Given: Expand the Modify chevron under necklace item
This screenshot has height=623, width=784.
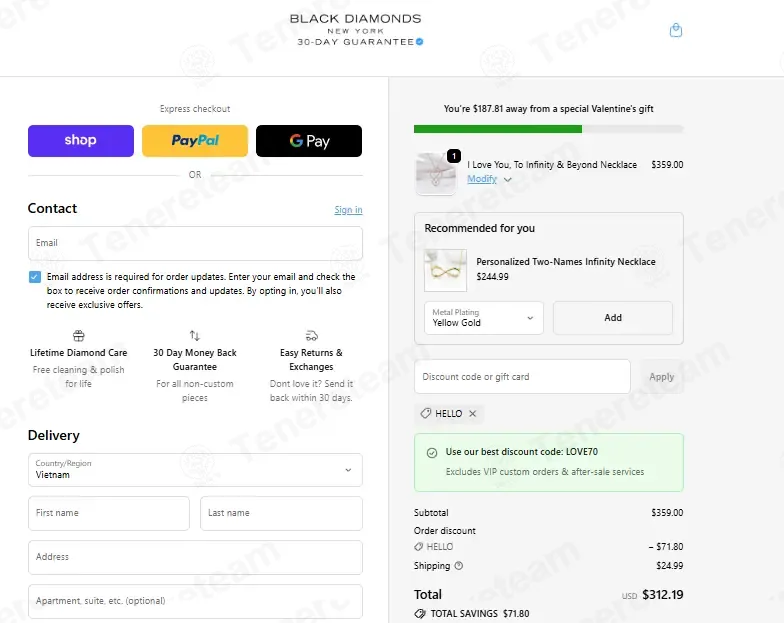Looking at the screenshot, I should [508, 180].
